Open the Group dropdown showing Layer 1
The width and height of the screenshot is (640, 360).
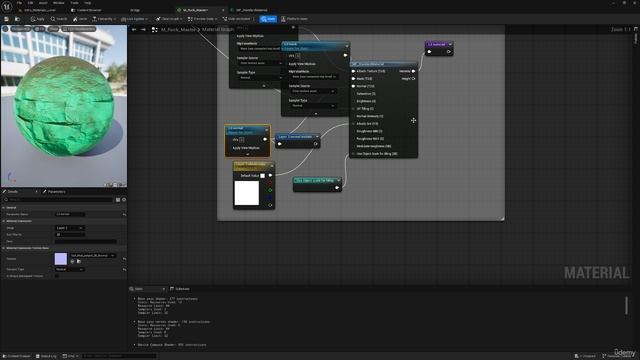pos(70,228)
